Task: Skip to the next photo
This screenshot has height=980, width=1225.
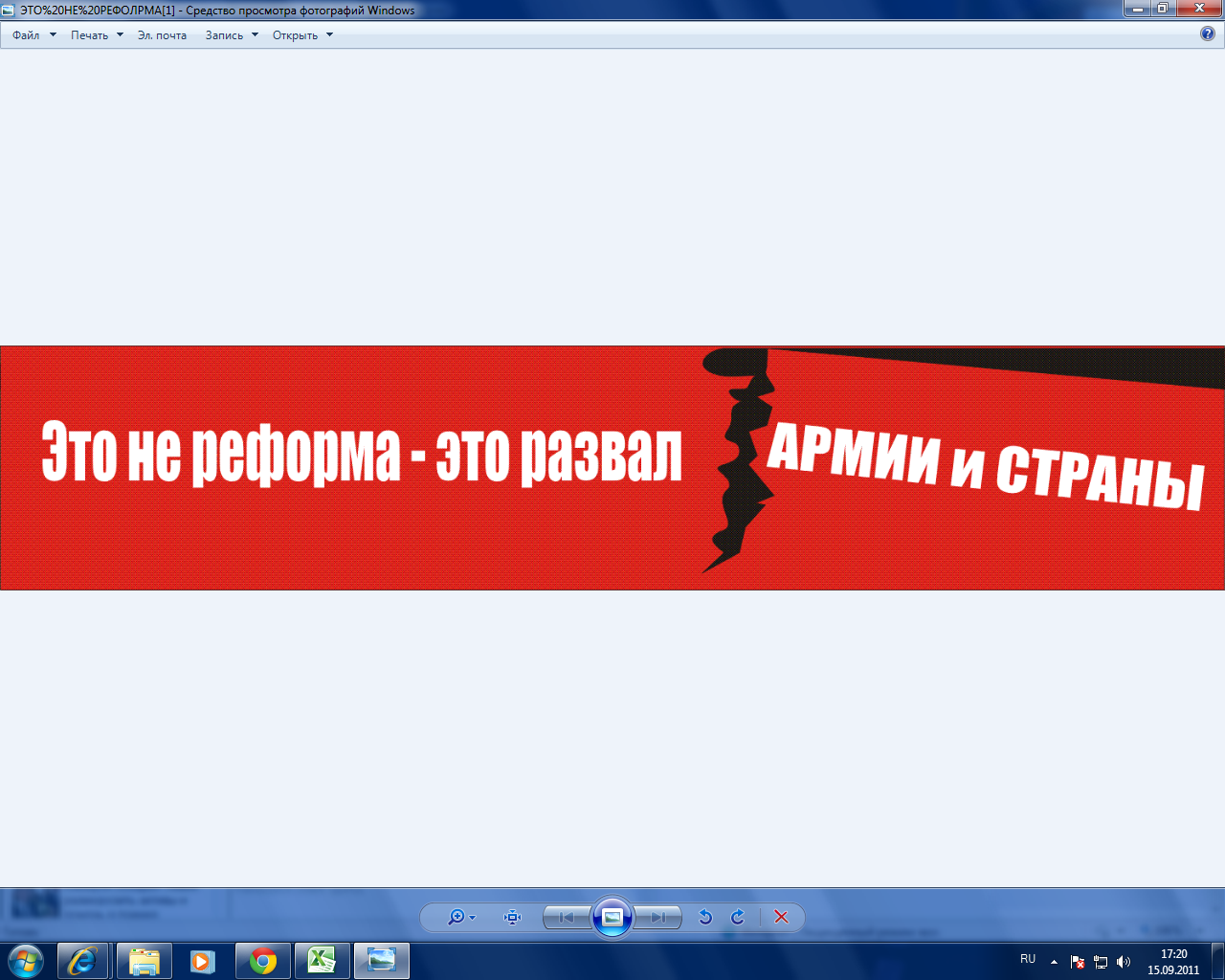Action: 658,917
